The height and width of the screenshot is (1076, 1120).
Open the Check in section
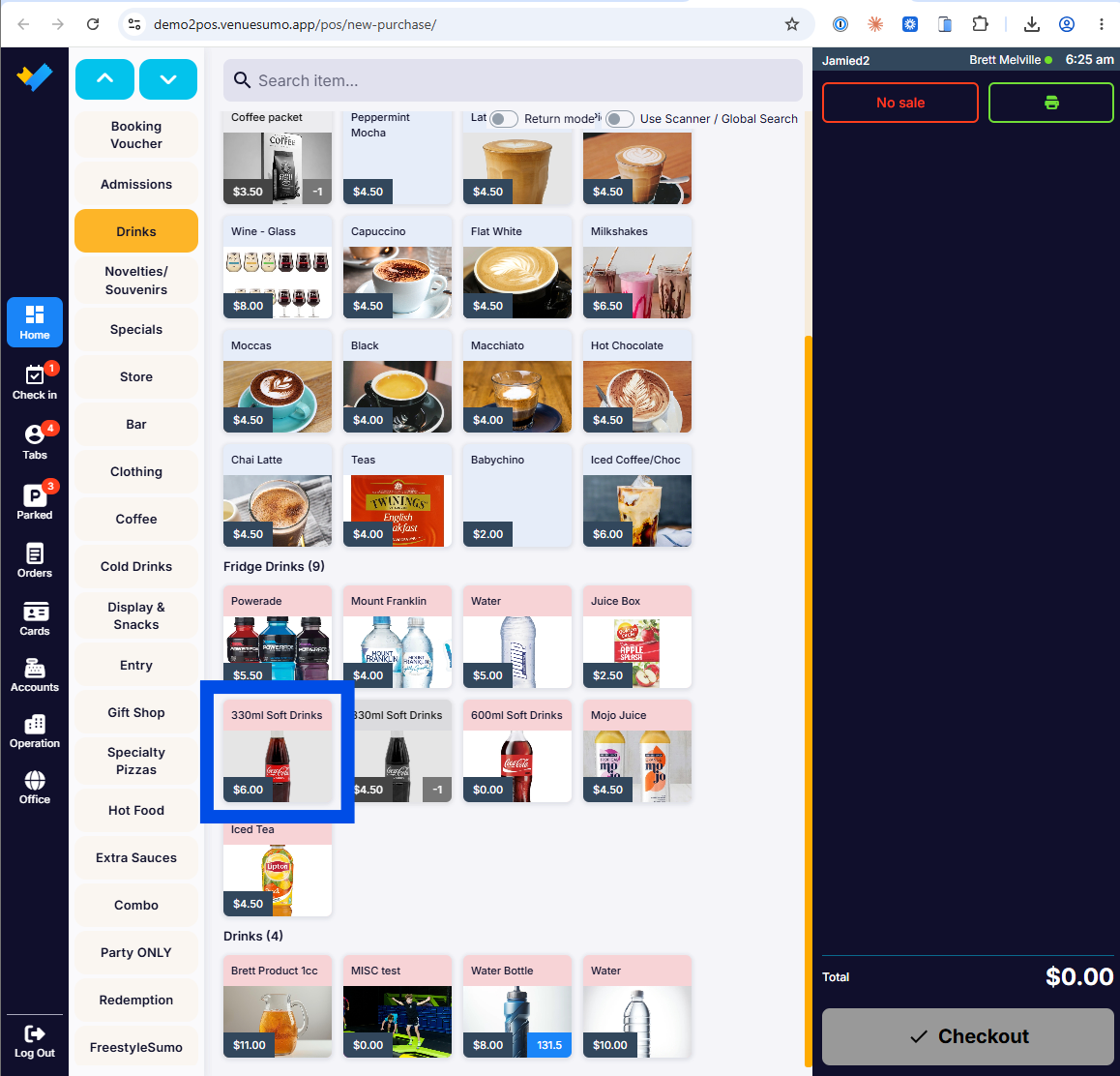34,382
